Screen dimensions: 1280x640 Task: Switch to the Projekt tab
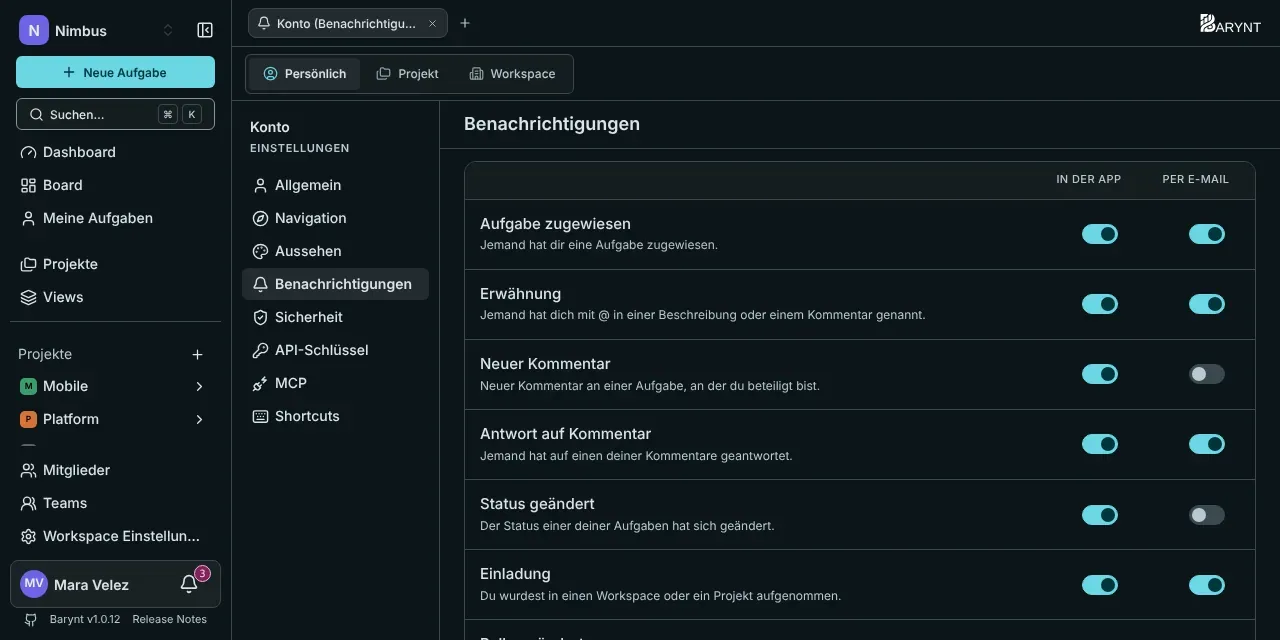pos(407,74)
